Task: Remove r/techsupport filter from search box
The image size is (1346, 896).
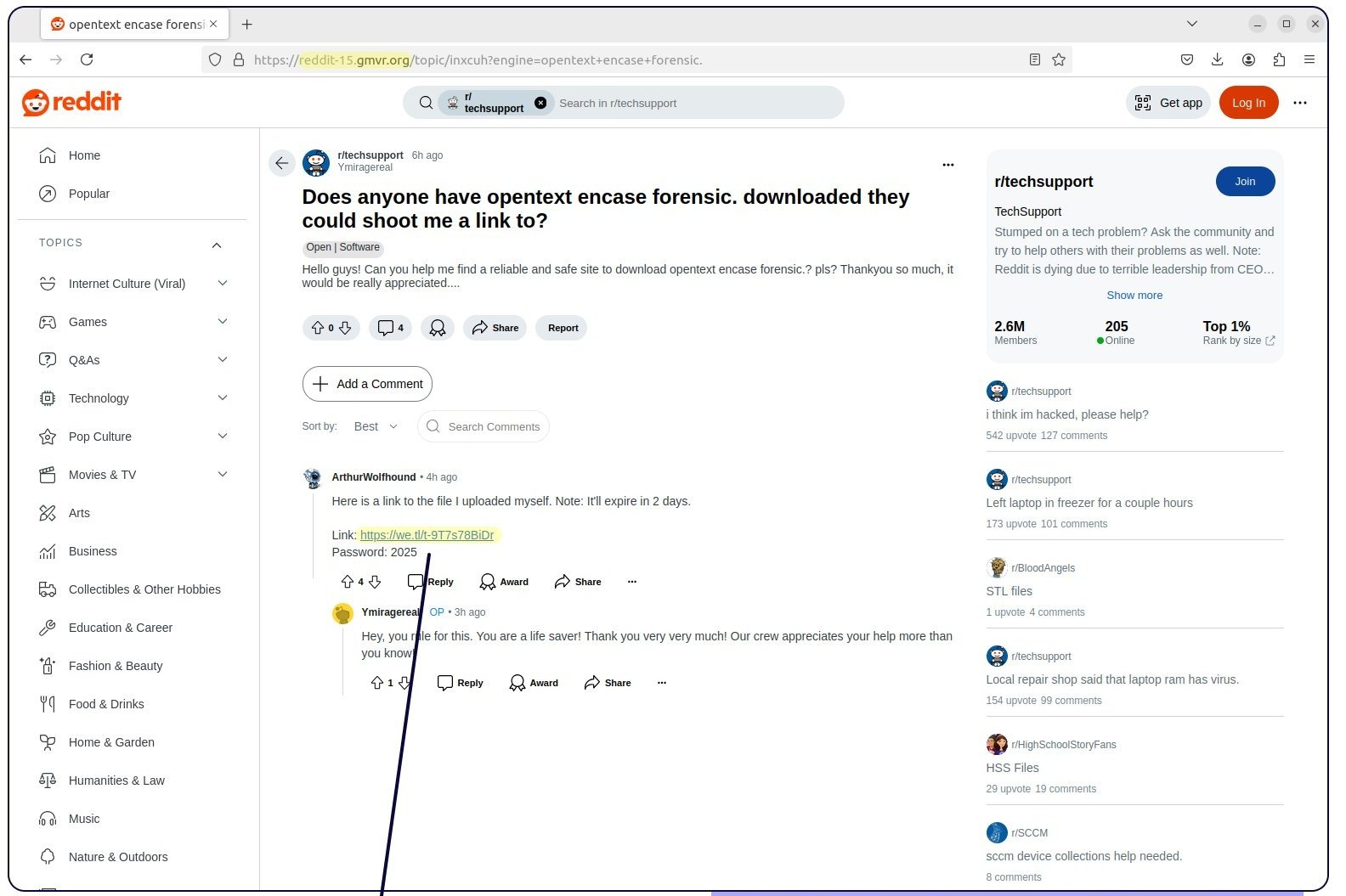Action: tap(540, 103)
